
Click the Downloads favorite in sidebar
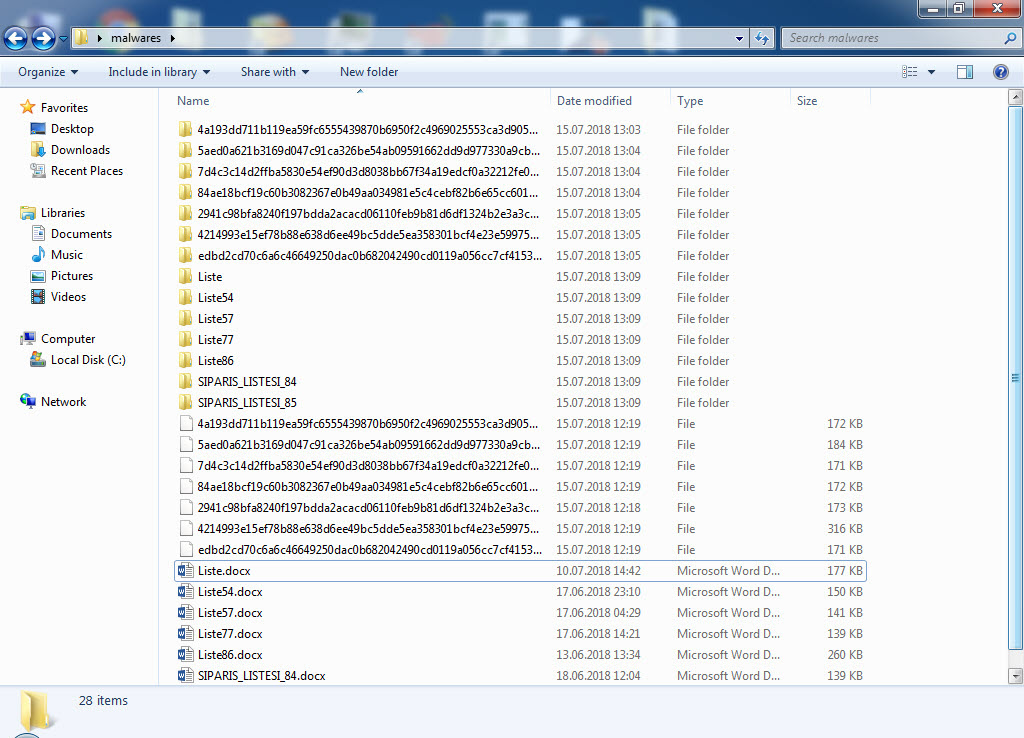(x=80, y=150)
